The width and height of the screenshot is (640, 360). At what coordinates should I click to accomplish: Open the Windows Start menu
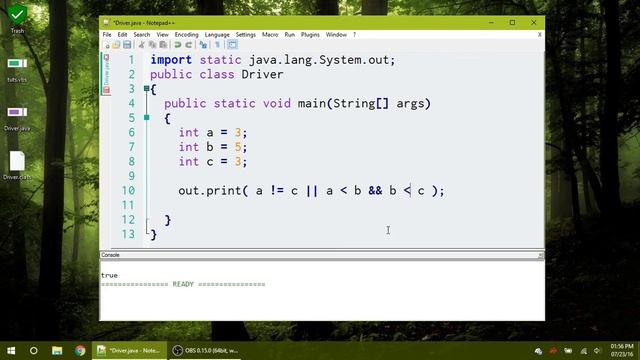point(11,351)
